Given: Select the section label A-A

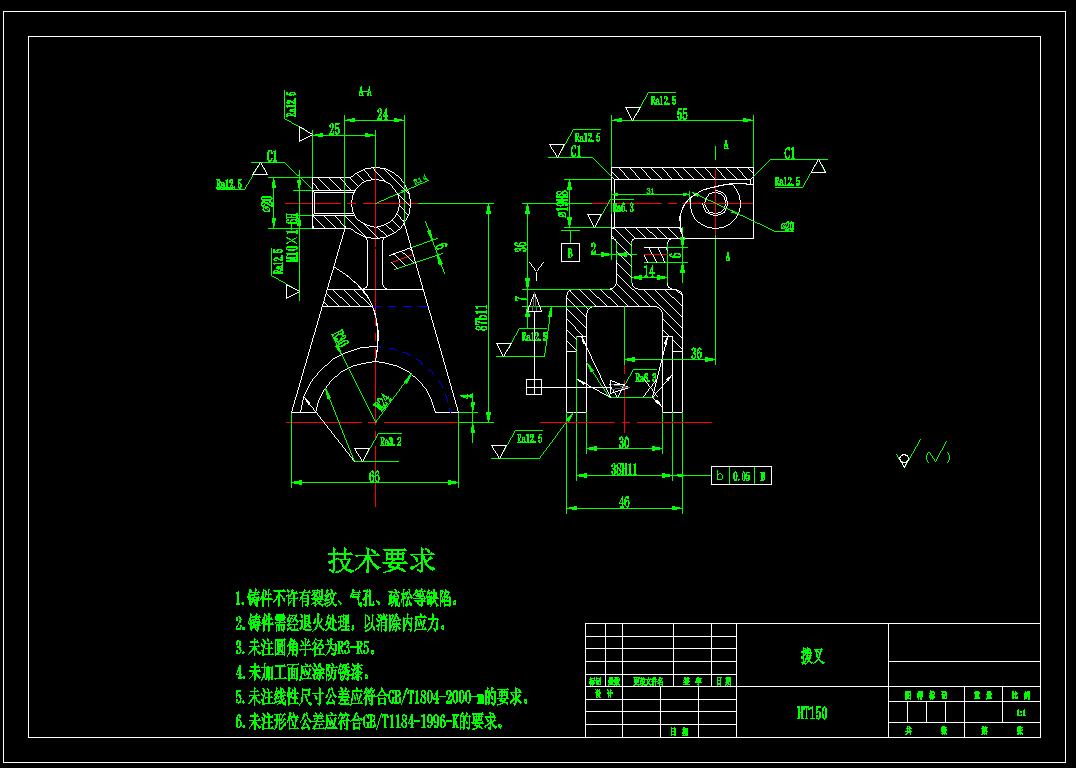Looking at the screenshot, I should click(365, 91).
